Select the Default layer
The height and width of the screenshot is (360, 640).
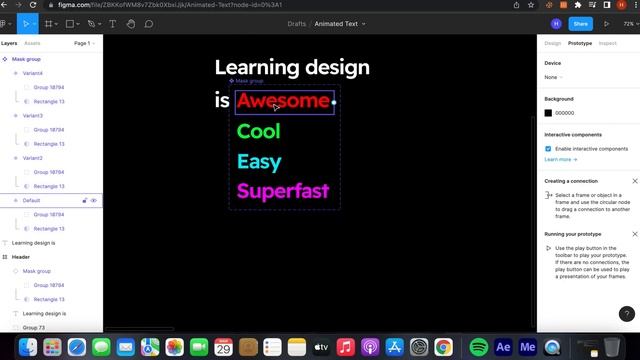click(31, 200)
